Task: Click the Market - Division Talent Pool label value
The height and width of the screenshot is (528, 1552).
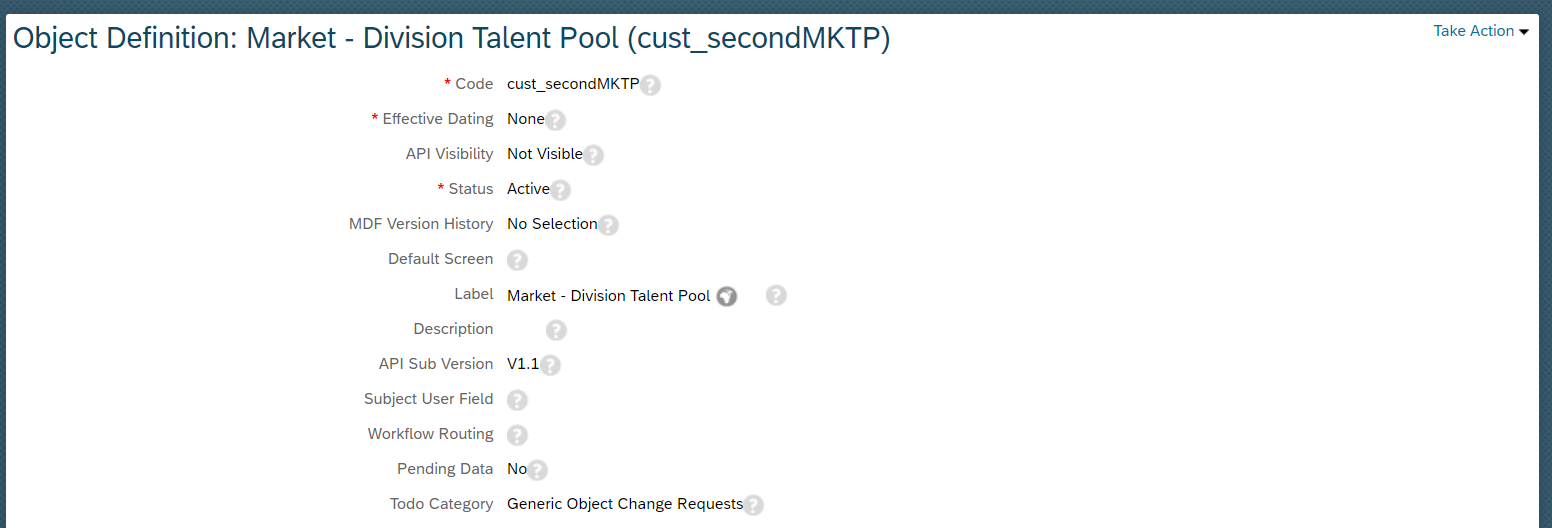Action: click(609, 296)
